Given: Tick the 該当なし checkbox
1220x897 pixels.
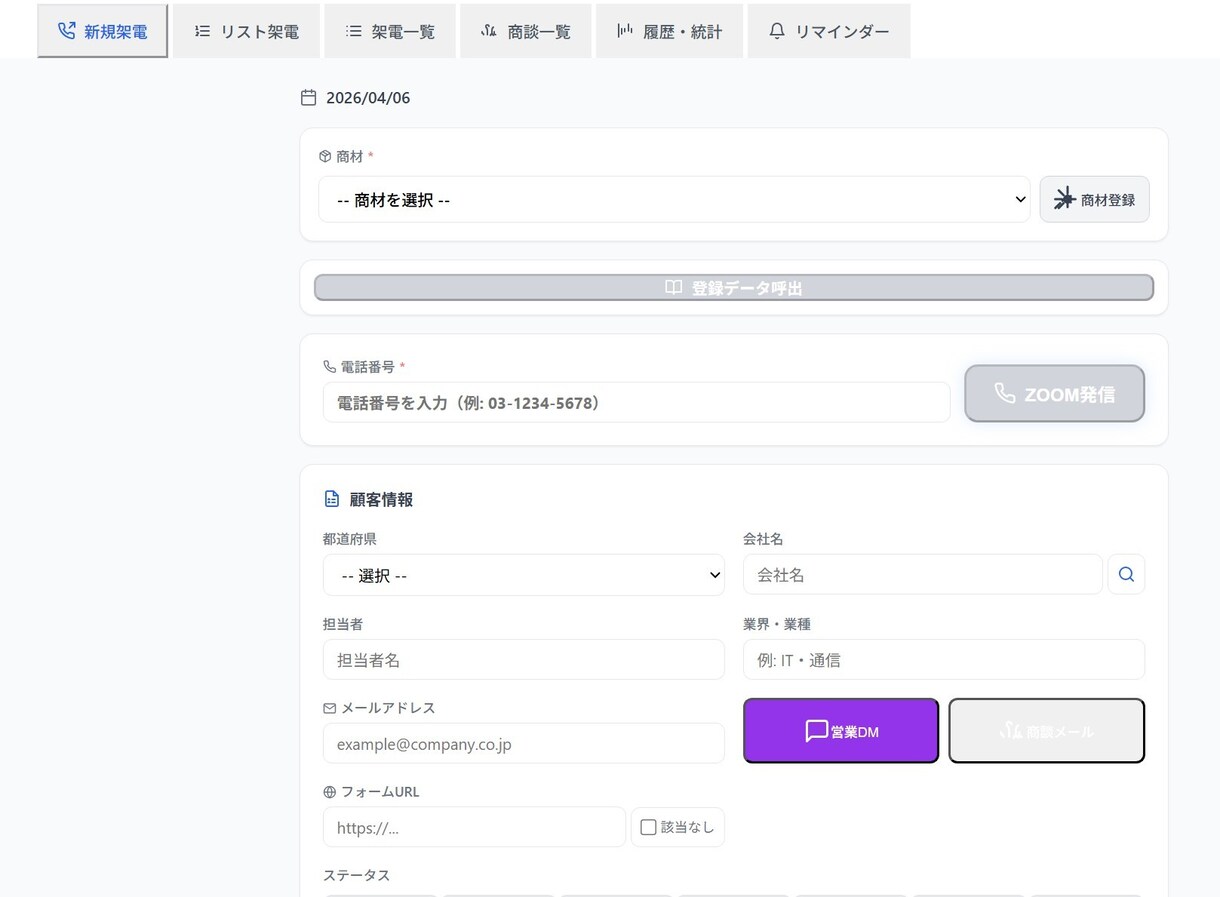Looking at the screenshot, I should 648,827.
